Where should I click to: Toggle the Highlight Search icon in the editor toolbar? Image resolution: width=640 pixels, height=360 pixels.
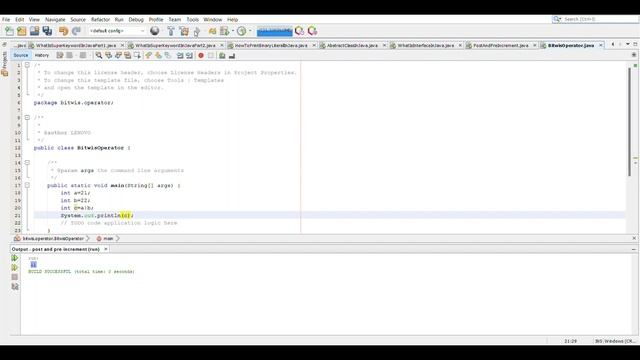point(127,56)
